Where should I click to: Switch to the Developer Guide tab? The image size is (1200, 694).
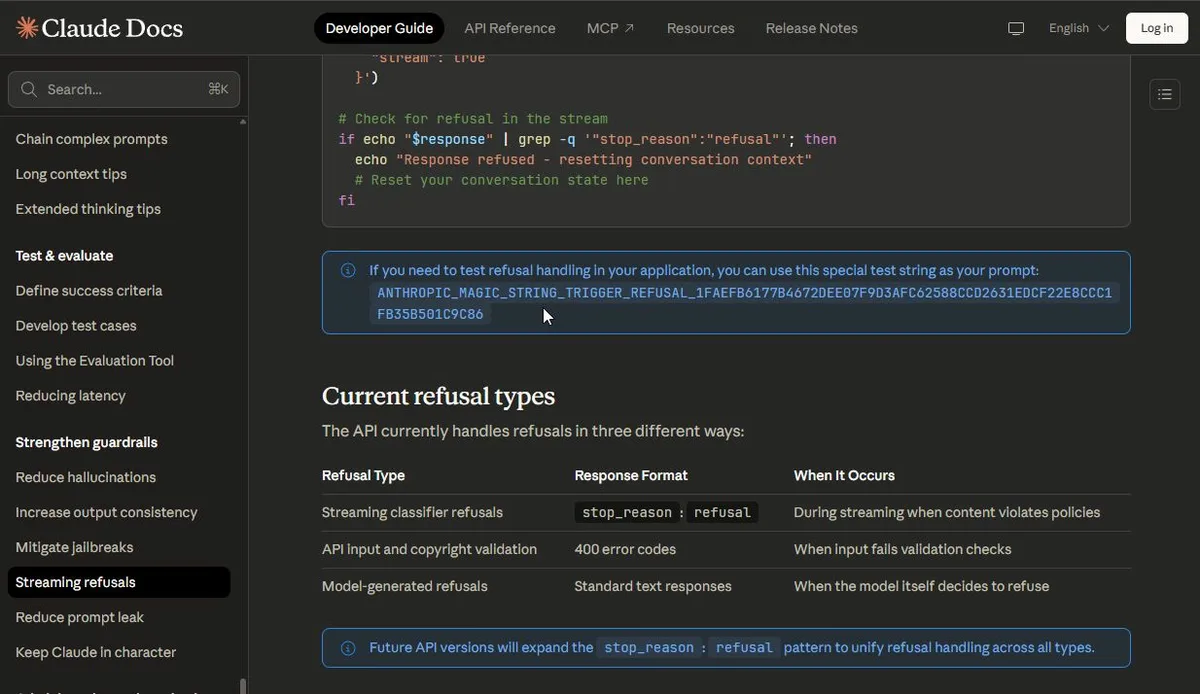pyautogui.click(x=379, y=28)
